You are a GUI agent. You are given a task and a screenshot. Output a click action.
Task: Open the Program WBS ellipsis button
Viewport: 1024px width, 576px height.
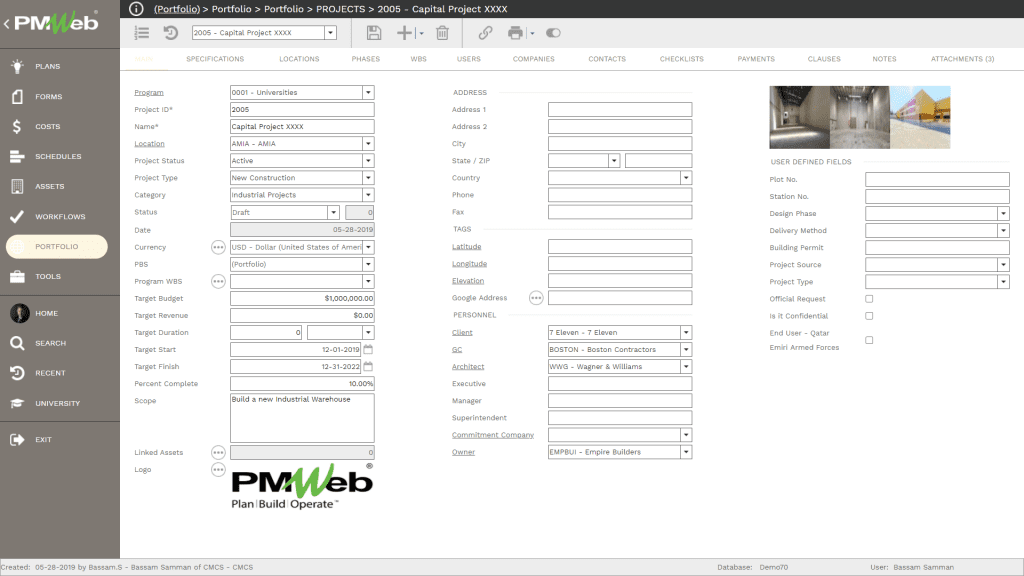click(218, 281)
